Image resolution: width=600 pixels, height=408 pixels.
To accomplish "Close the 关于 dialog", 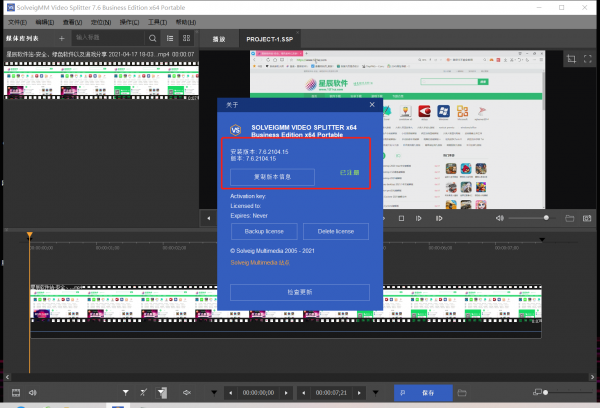I will coord(372,104).
